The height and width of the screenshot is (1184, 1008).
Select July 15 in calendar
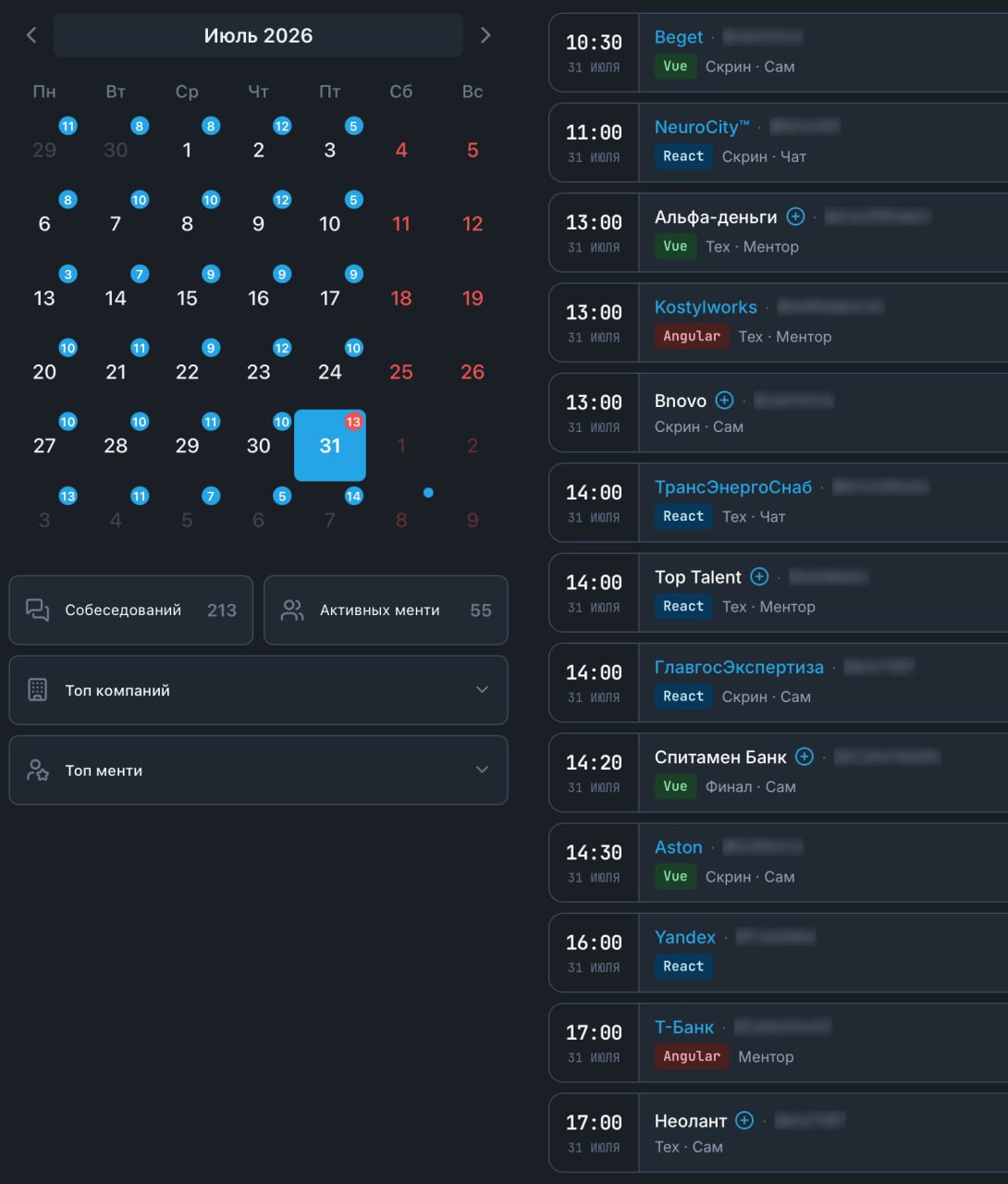pos(187,298)
